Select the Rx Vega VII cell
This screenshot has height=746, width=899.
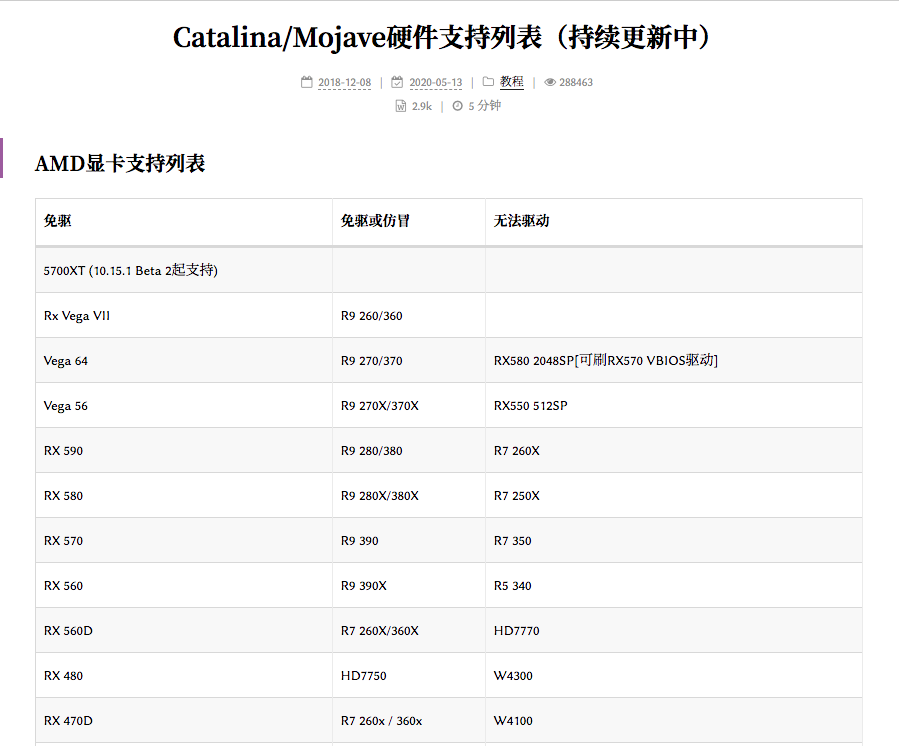click(184, 315)
